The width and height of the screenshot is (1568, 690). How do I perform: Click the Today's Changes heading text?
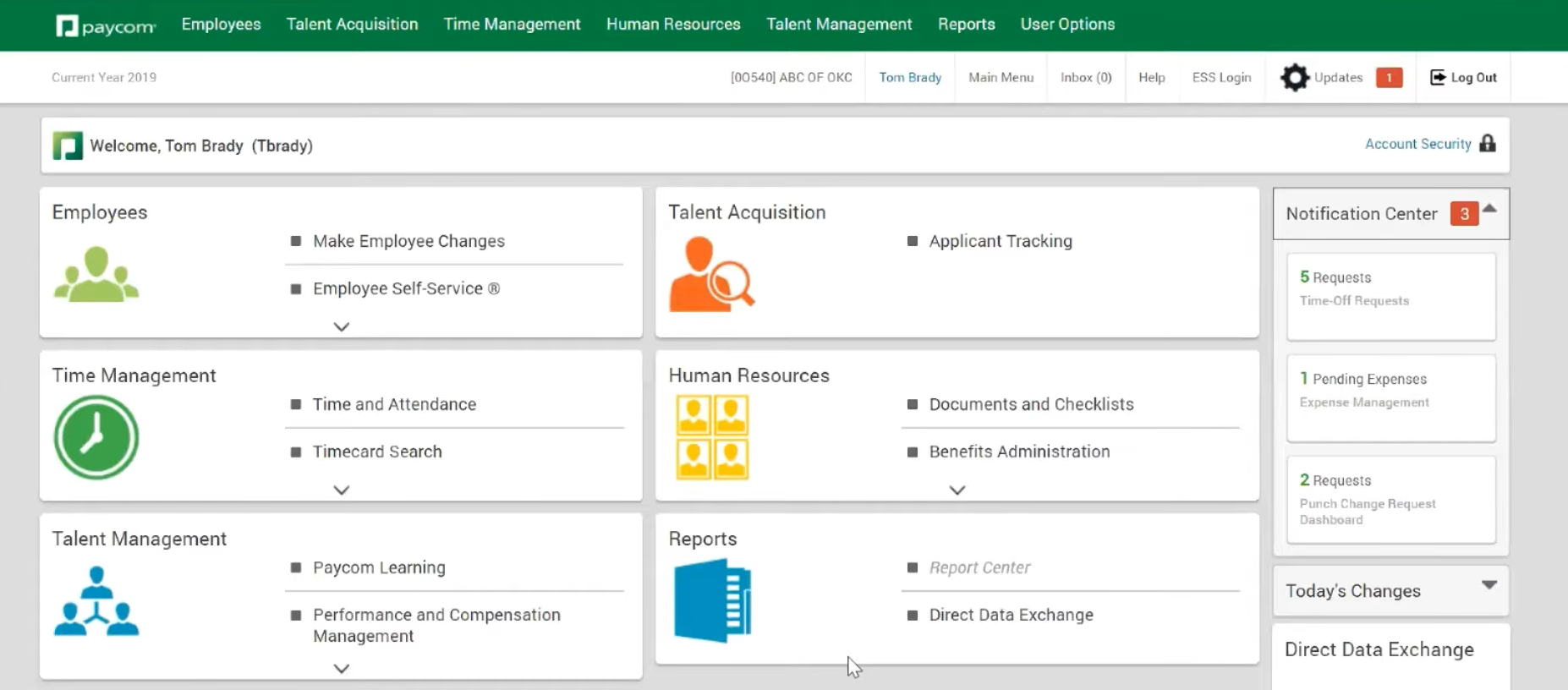(x=1353, y=591)
